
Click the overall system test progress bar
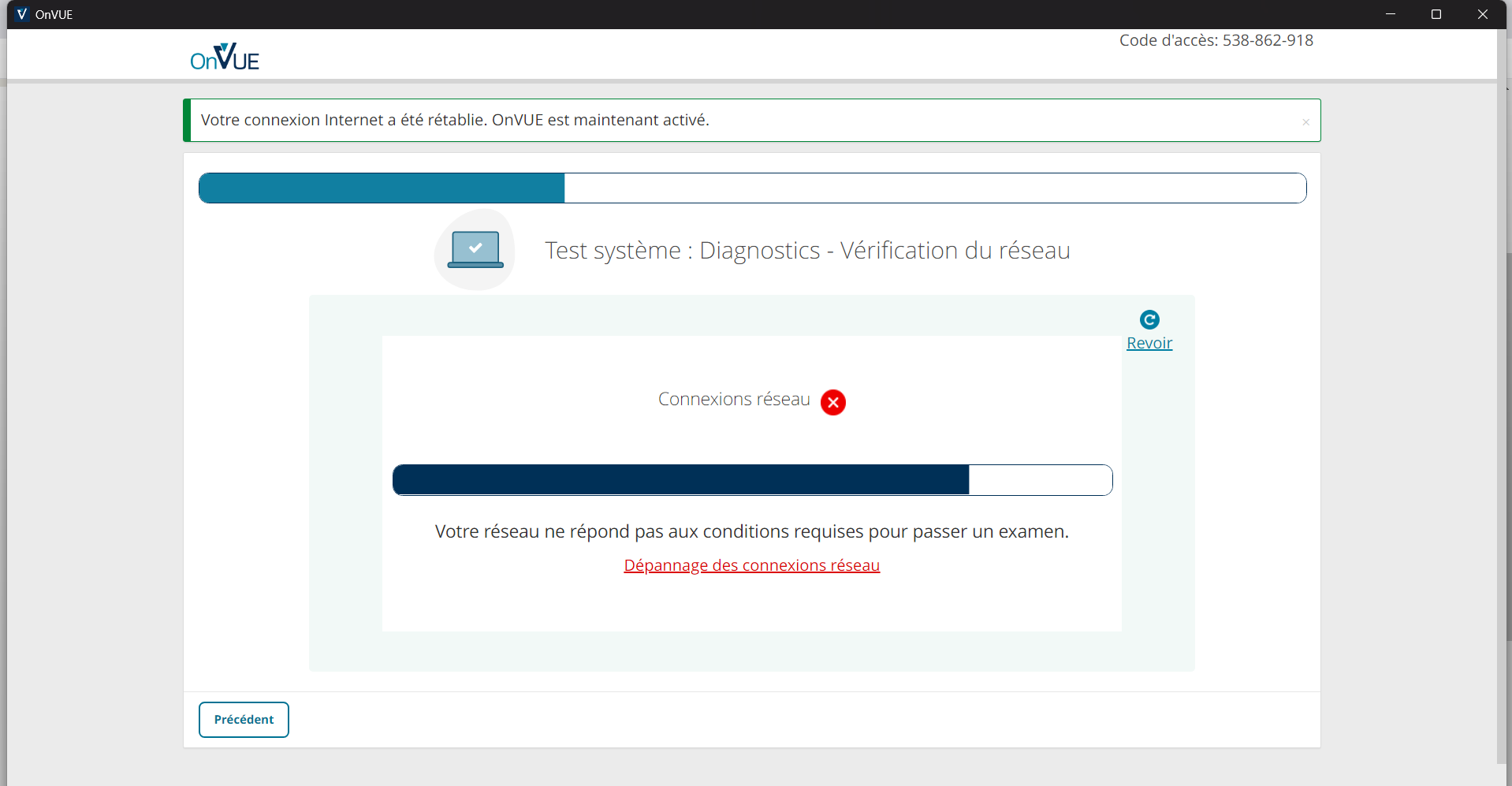pos(753,188)
